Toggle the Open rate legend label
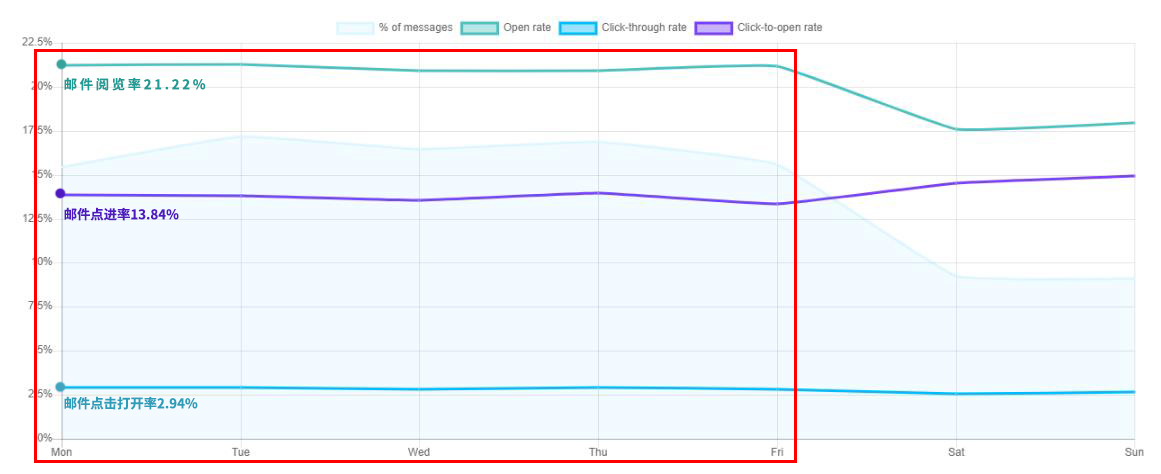The width and height of the screenshot is (1161, 474). (x=526, y=27)
